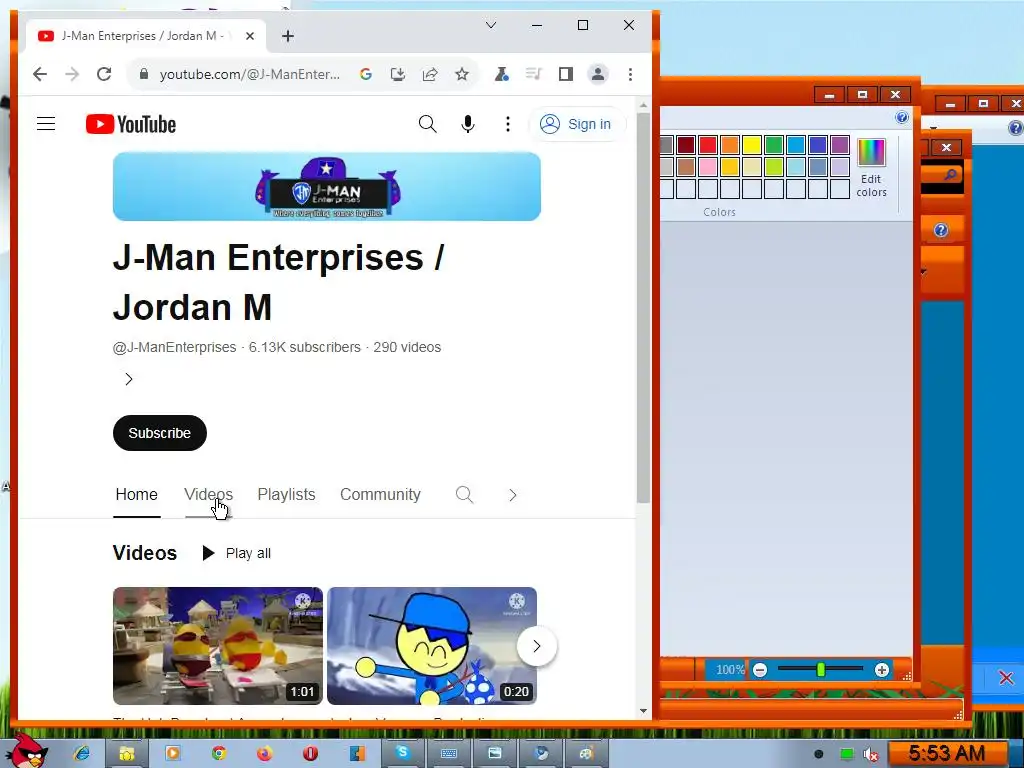The height and width of the screenshot is (768, 1024).
Task: Select the Home channel tab
Action: (136, 494)
